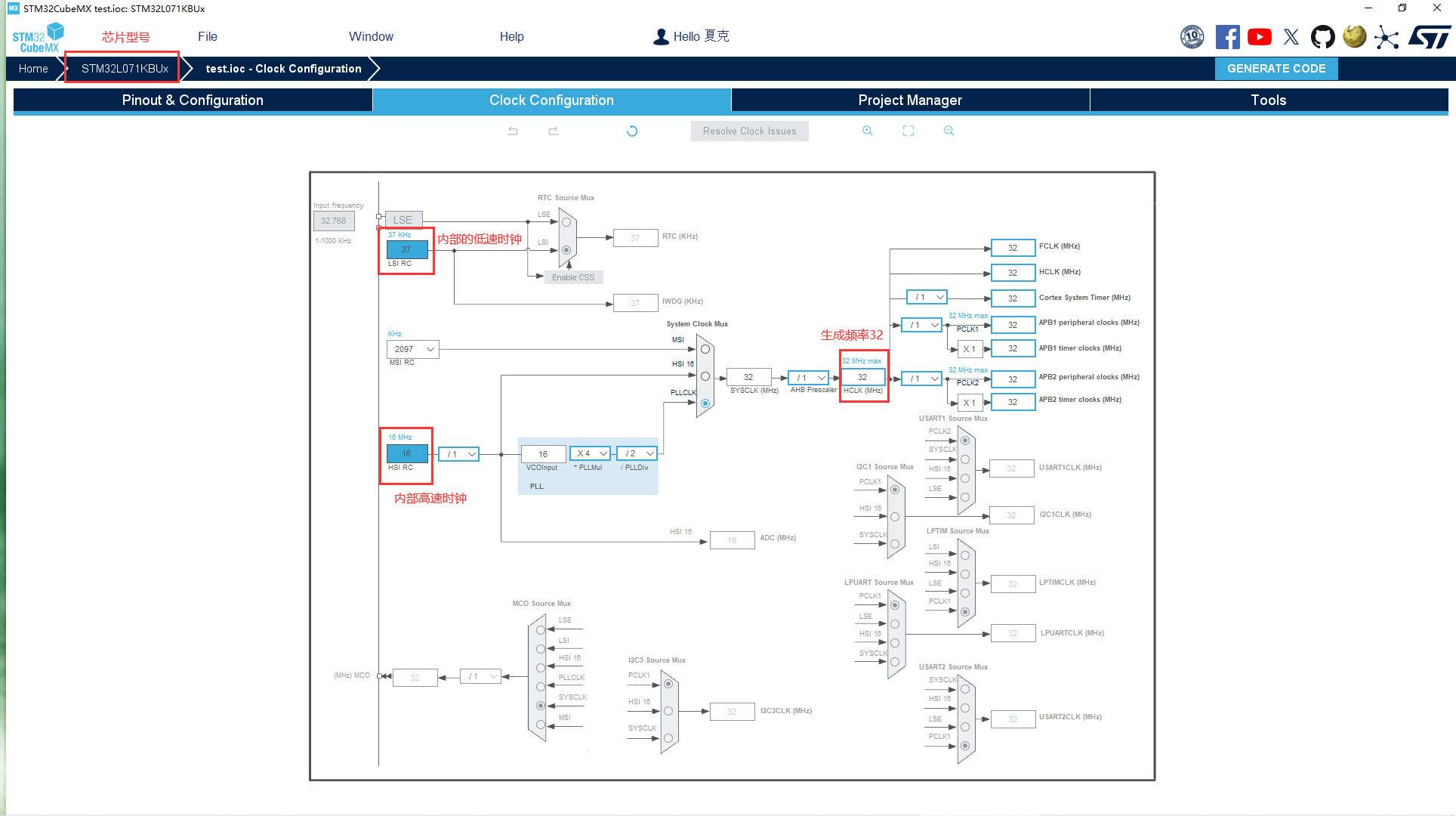Select PCLK1 in I2C3 Source Mux
The width and height of the screenshot is (1456, 816).
[668, 684]
